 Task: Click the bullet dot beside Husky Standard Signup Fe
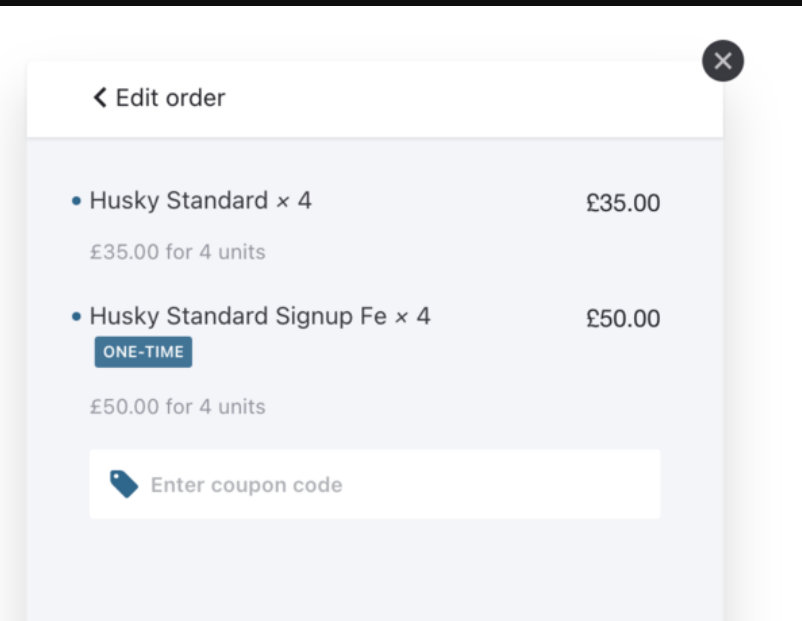pos(76,318)
